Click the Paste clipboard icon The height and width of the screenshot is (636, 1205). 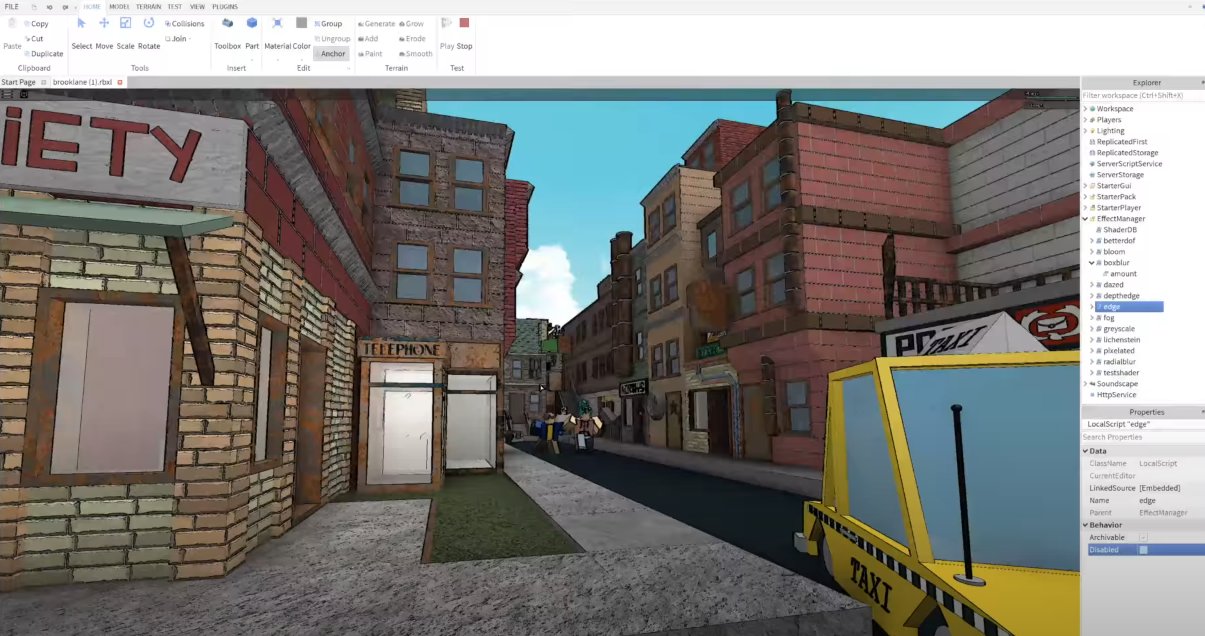point(12,24)
